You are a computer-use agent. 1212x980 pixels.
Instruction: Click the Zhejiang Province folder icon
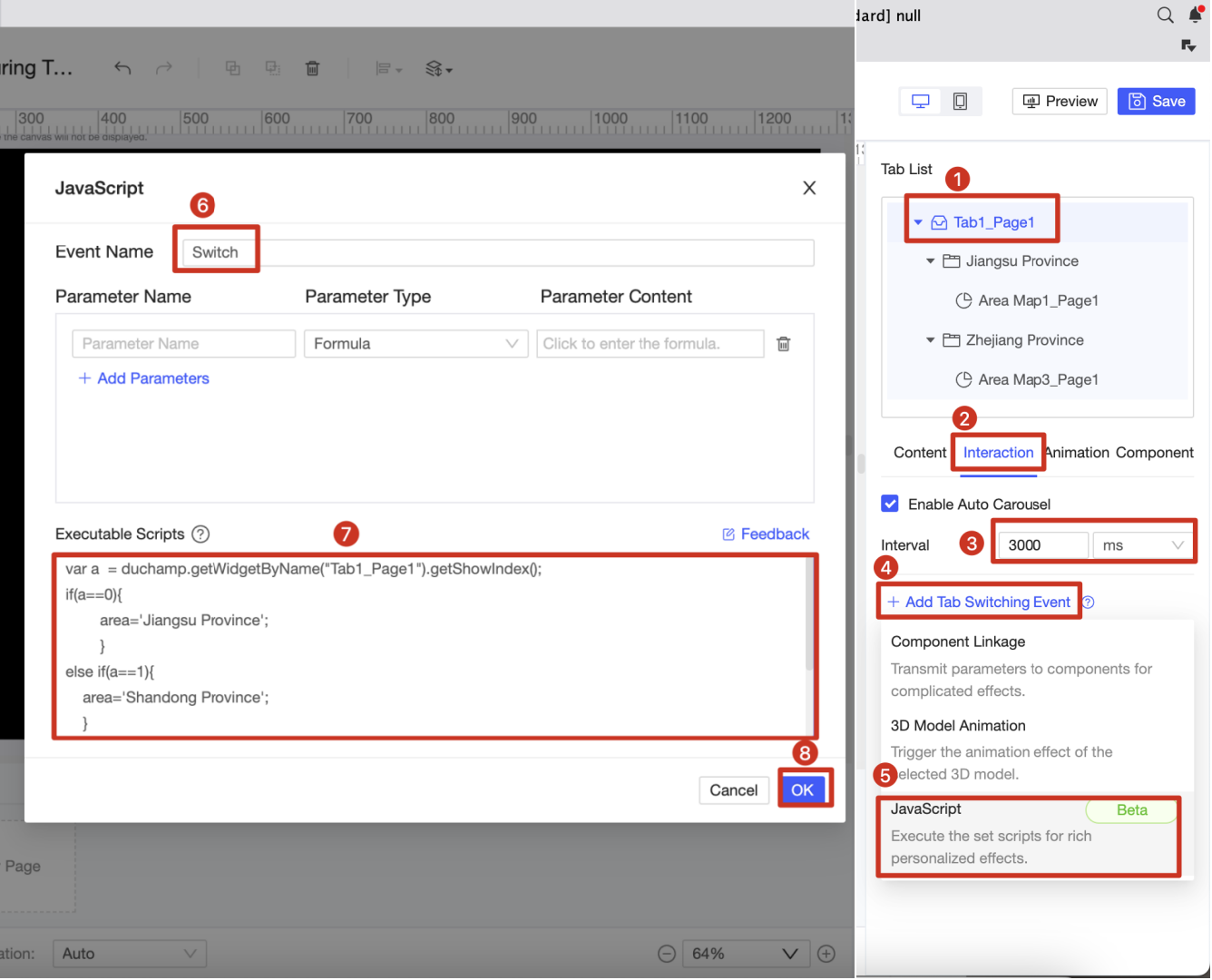tap(952, 340)
